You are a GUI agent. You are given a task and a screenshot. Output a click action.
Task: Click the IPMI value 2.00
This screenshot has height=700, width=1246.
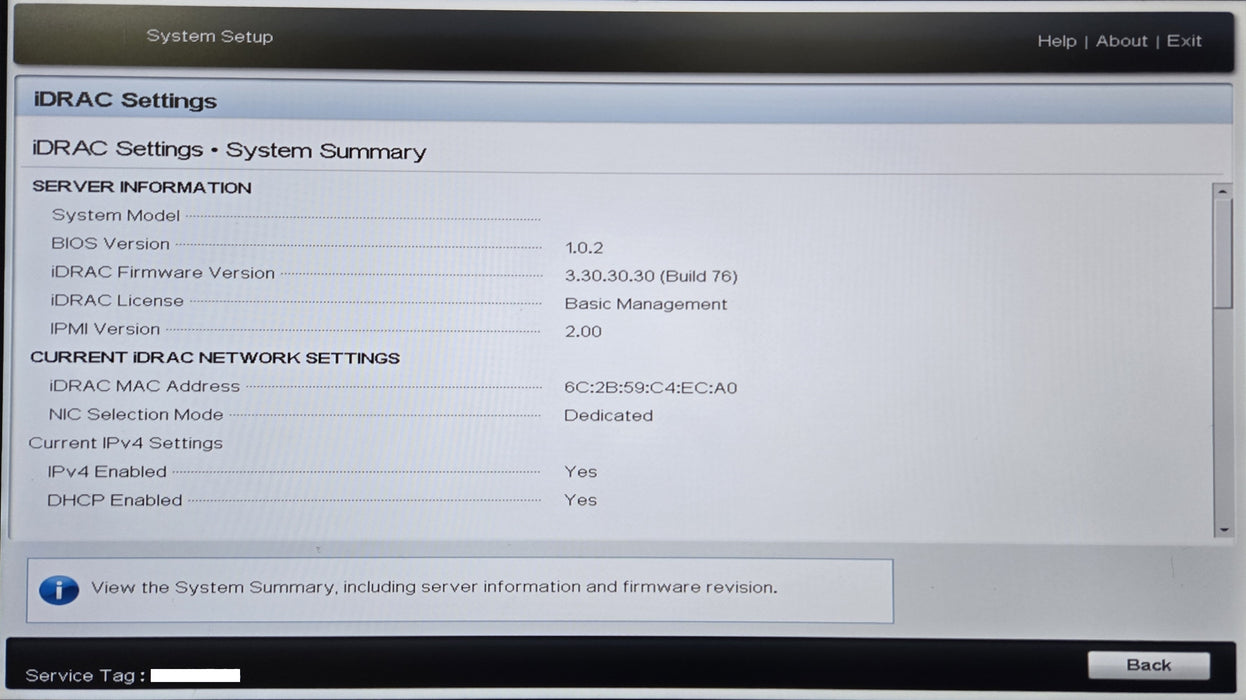point(583,332)
